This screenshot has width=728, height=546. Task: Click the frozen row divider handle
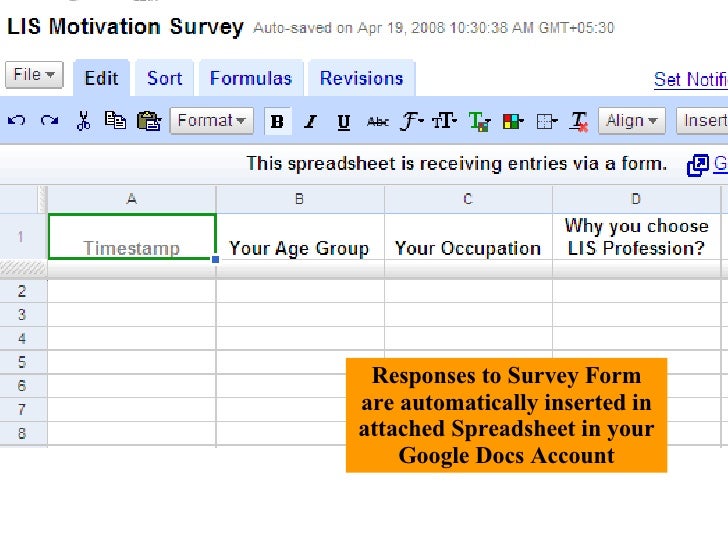pyautogui.click(x=23, y=268)
